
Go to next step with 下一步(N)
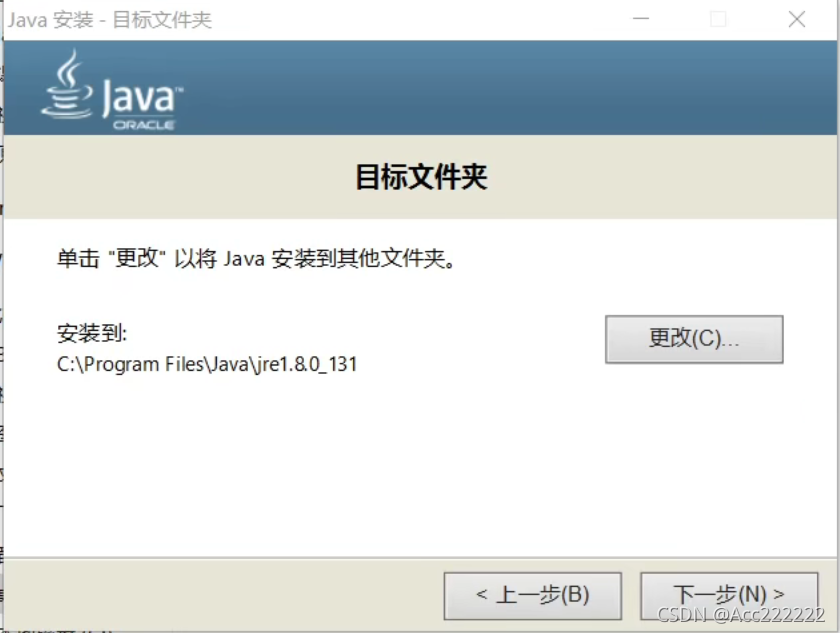point(729,596)
